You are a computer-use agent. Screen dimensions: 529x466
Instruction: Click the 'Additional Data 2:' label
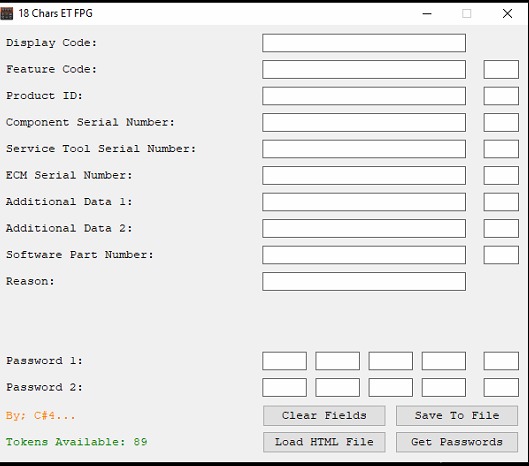coord(69,228)
